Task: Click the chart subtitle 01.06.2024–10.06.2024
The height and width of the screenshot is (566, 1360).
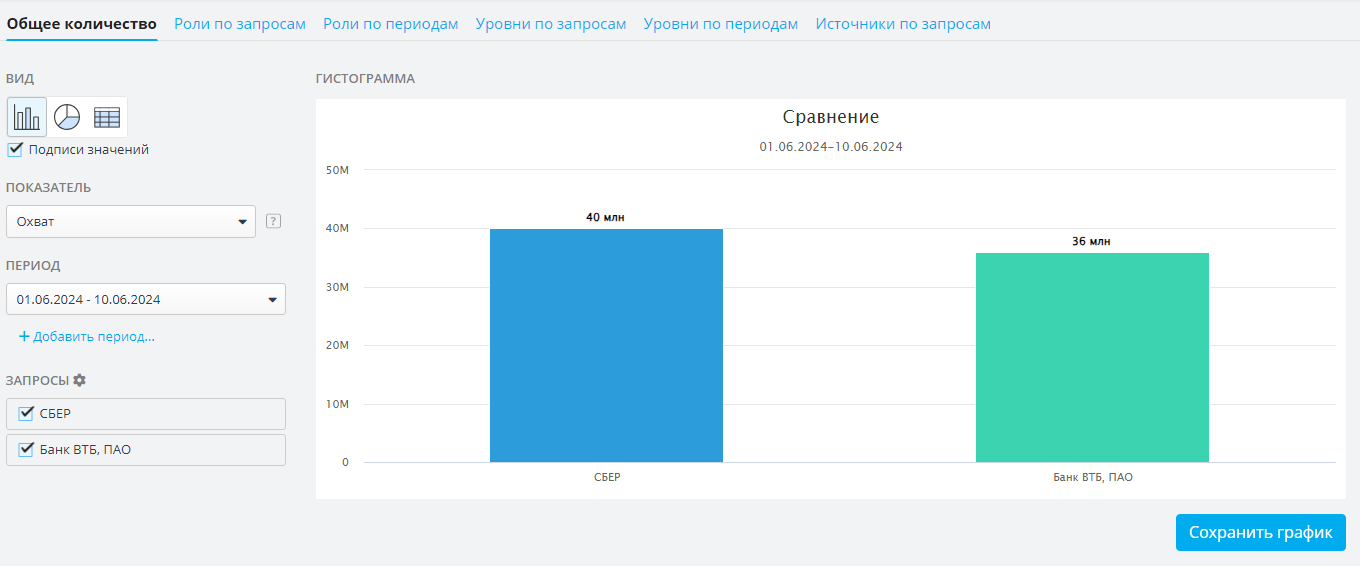Action: coord(831,146)
